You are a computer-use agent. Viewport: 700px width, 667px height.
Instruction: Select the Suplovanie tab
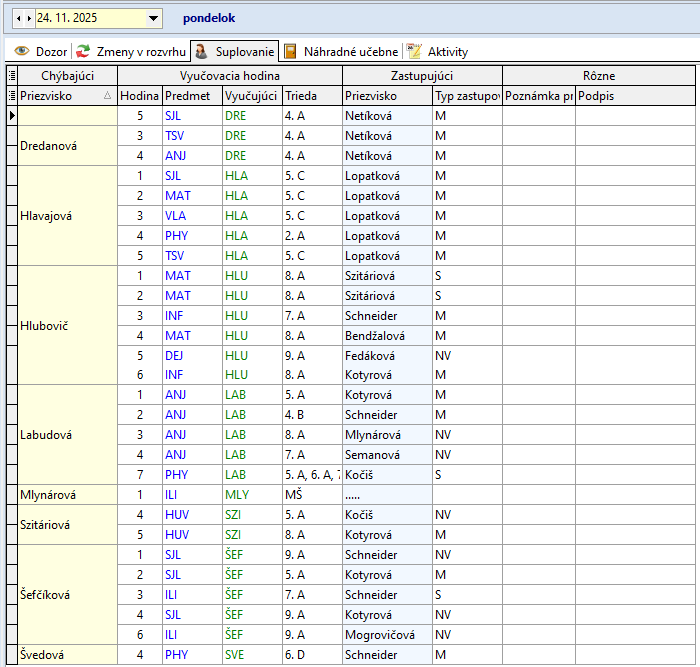235,51
